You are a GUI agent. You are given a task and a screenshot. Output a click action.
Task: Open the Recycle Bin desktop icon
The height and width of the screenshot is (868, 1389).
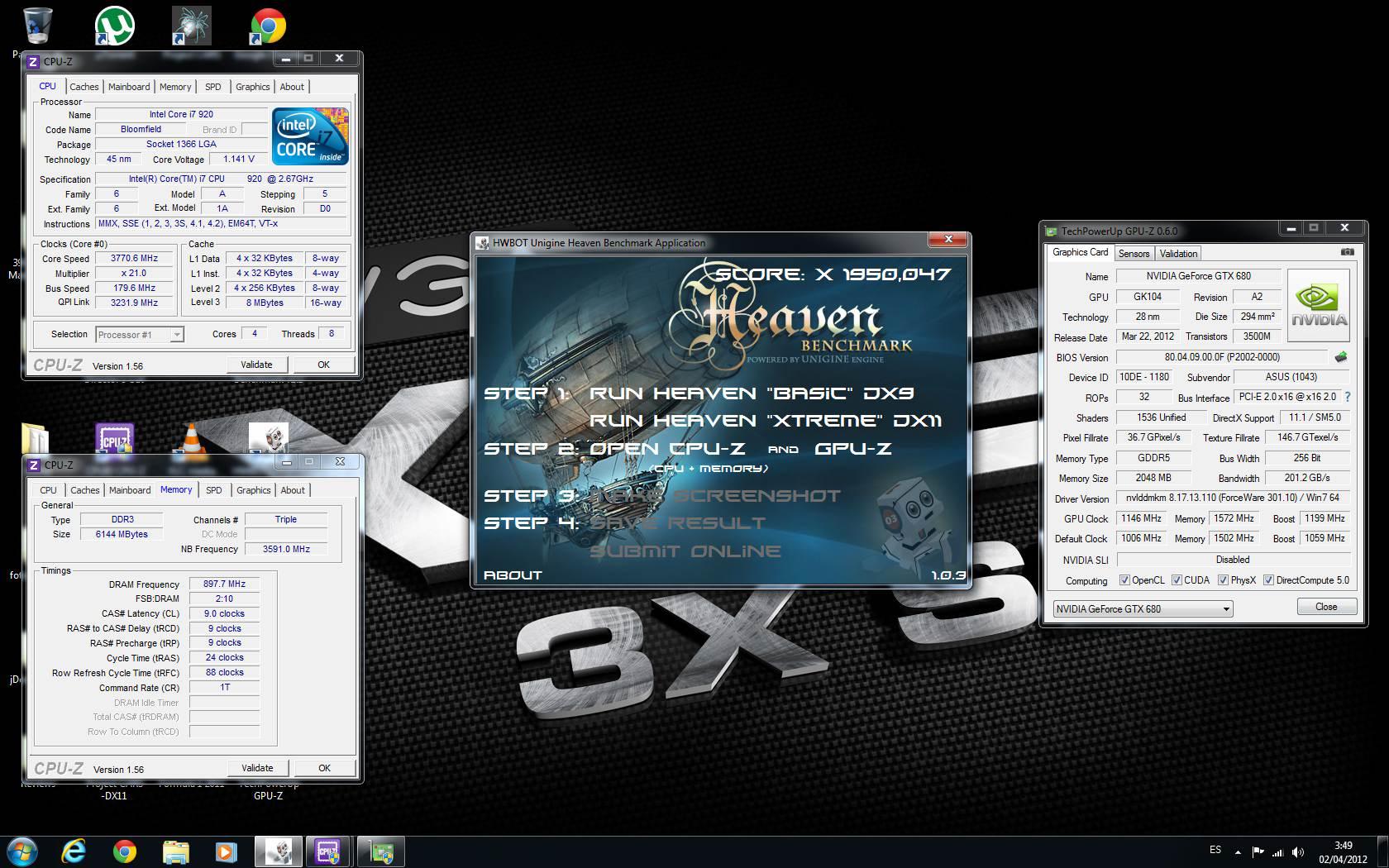pos(36,25)
